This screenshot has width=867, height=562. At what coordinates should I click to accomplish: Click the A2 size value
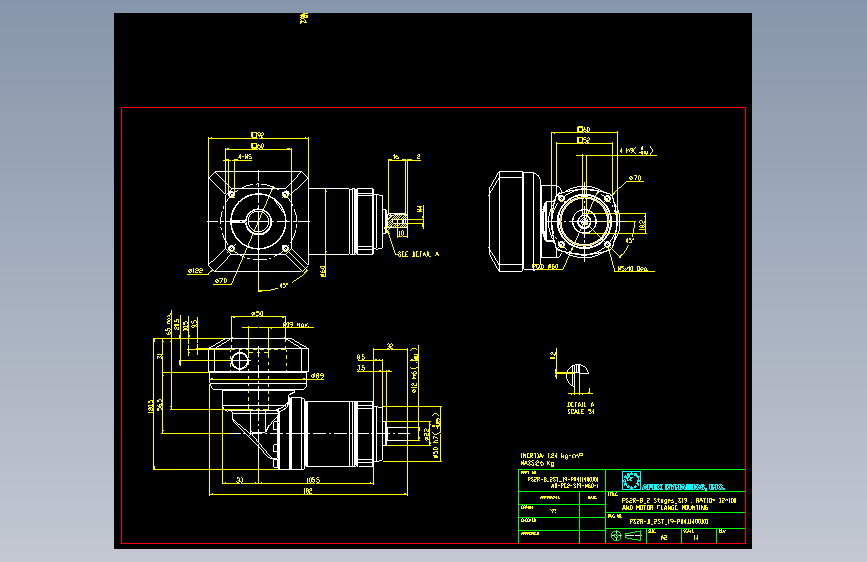[664, 537]
